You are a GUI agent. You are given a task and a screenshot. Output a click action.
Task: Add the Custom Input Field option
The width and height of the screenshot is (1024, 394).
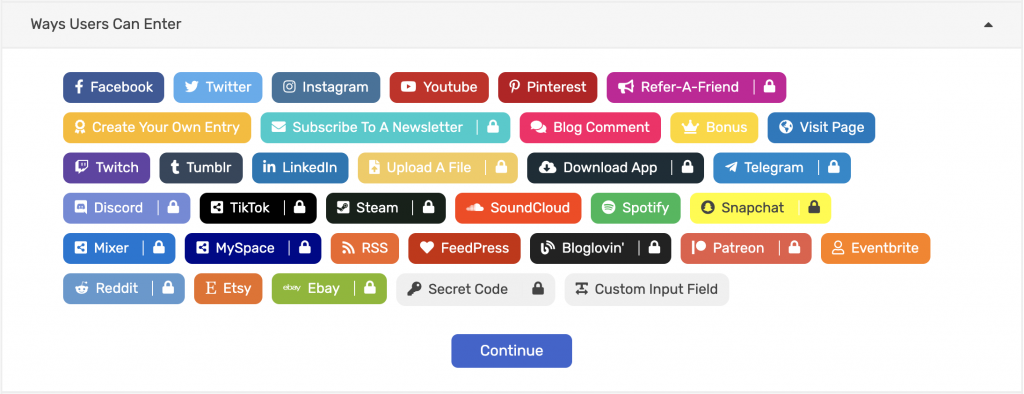[x=647, y=289]
